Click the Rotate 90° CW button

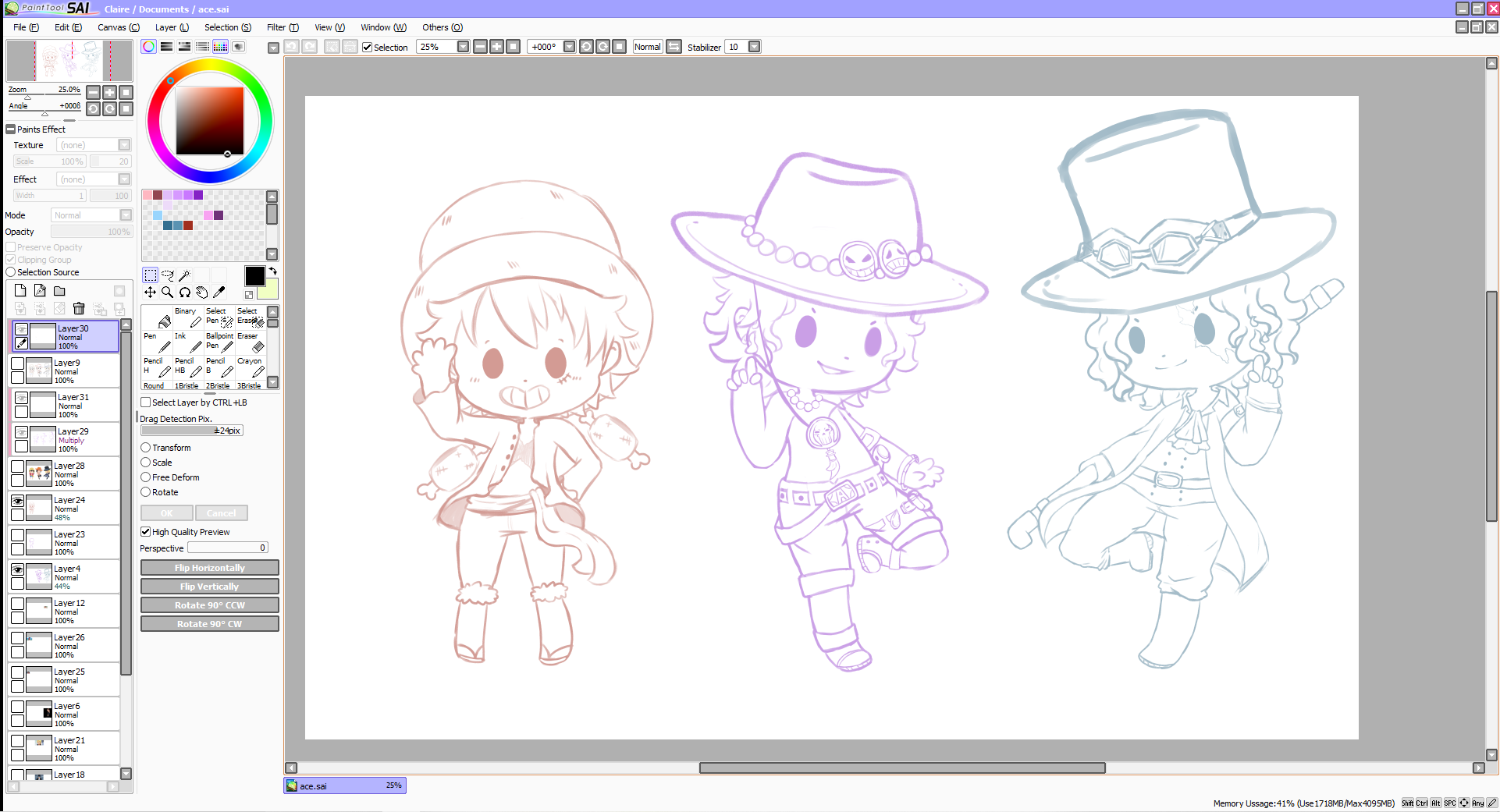point(209,624)
